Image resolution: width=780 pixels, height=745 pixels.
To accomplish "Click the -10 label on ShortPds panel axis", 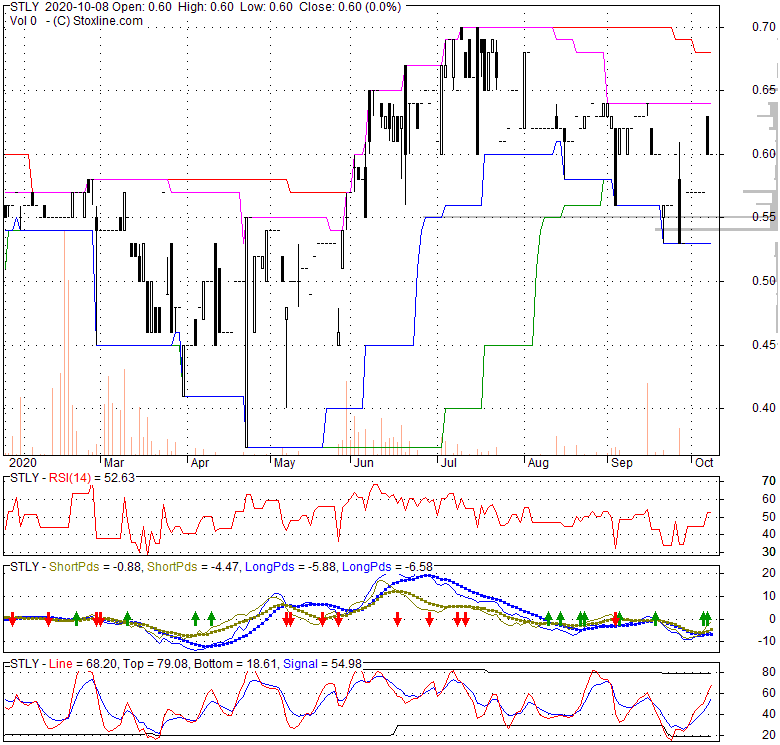I will coord(767,641).
